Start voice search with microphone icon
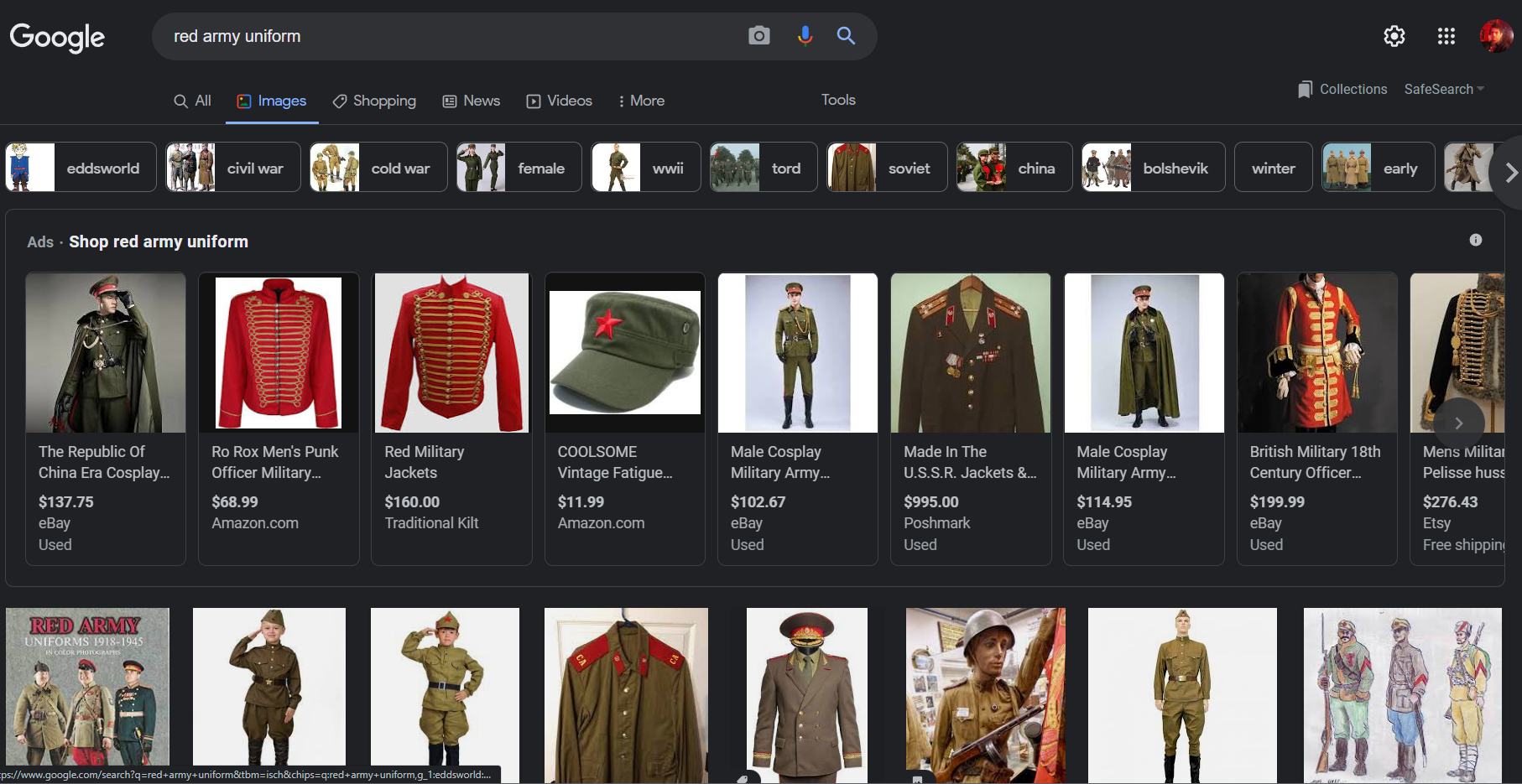1522x784 pixels. 805,36
